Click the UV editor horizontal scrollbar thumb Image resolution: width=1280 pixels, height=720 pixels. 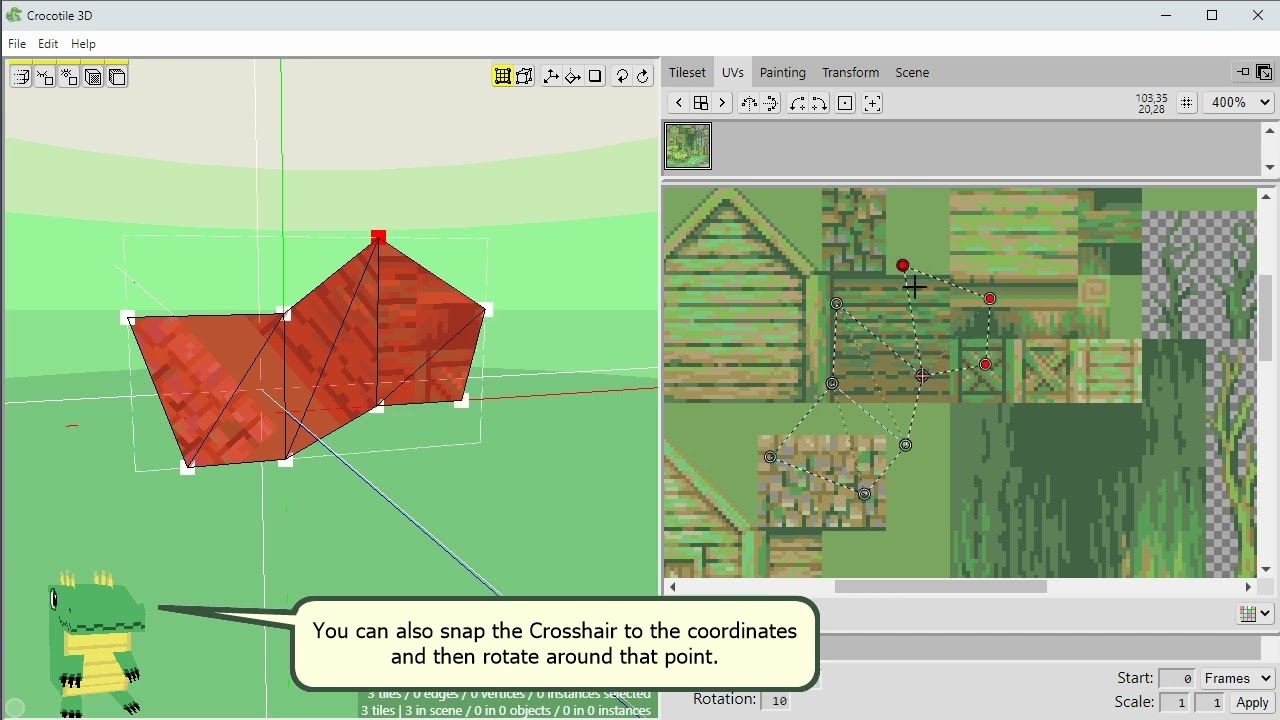(x=940, y=587)
